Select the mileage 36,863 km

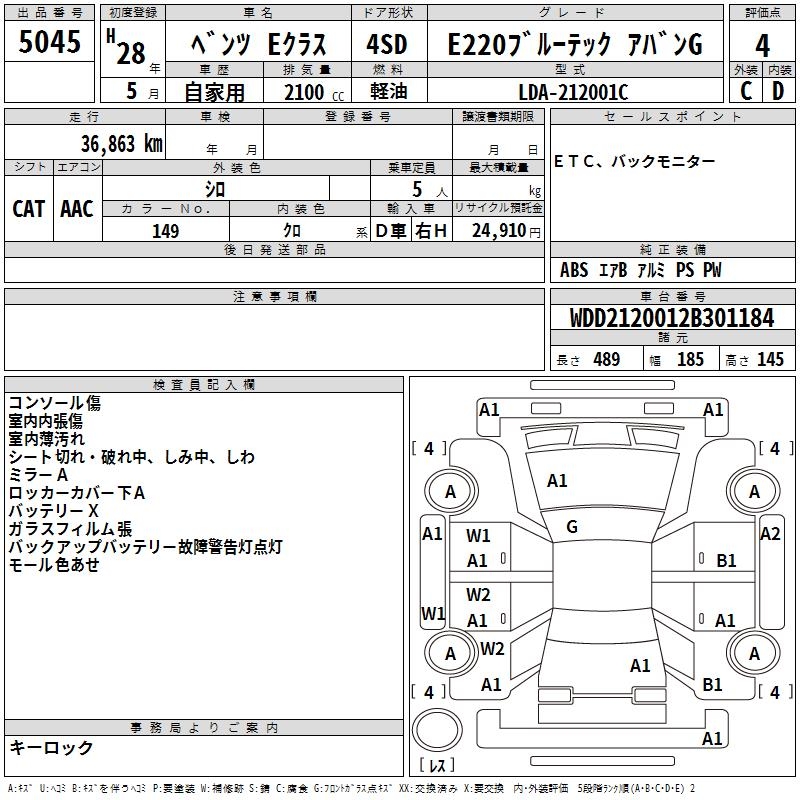point(121,143)
